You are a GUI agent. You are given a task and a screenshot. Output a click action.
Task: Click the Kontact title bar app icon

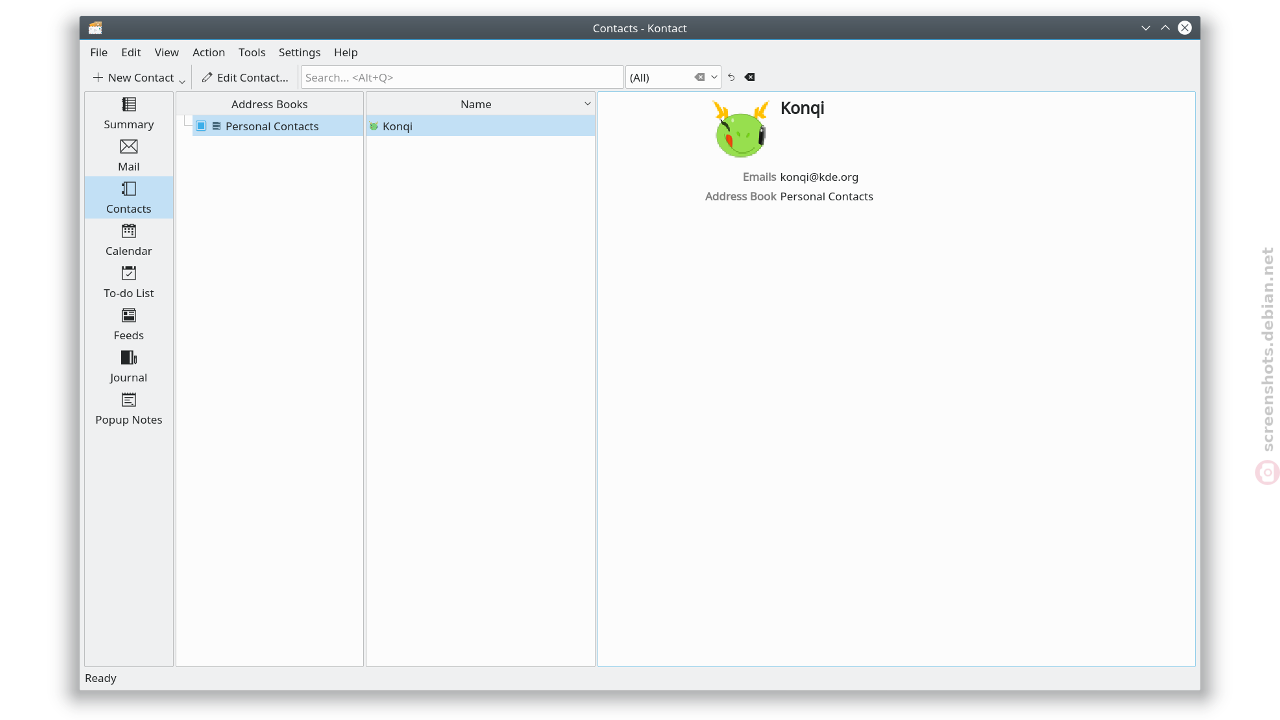coord(95,28)
